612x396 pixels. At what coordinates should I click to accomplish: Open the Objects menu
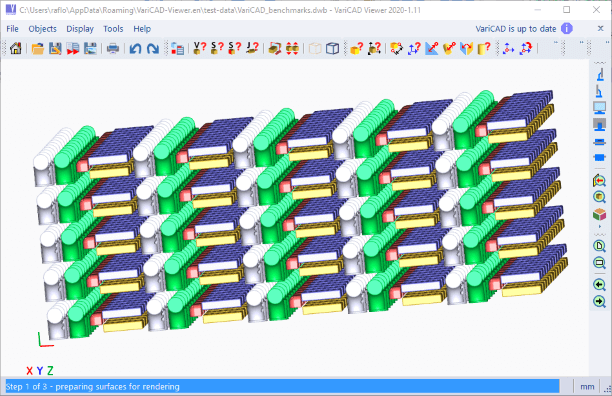pyautogui.click(x=43, y=29)
